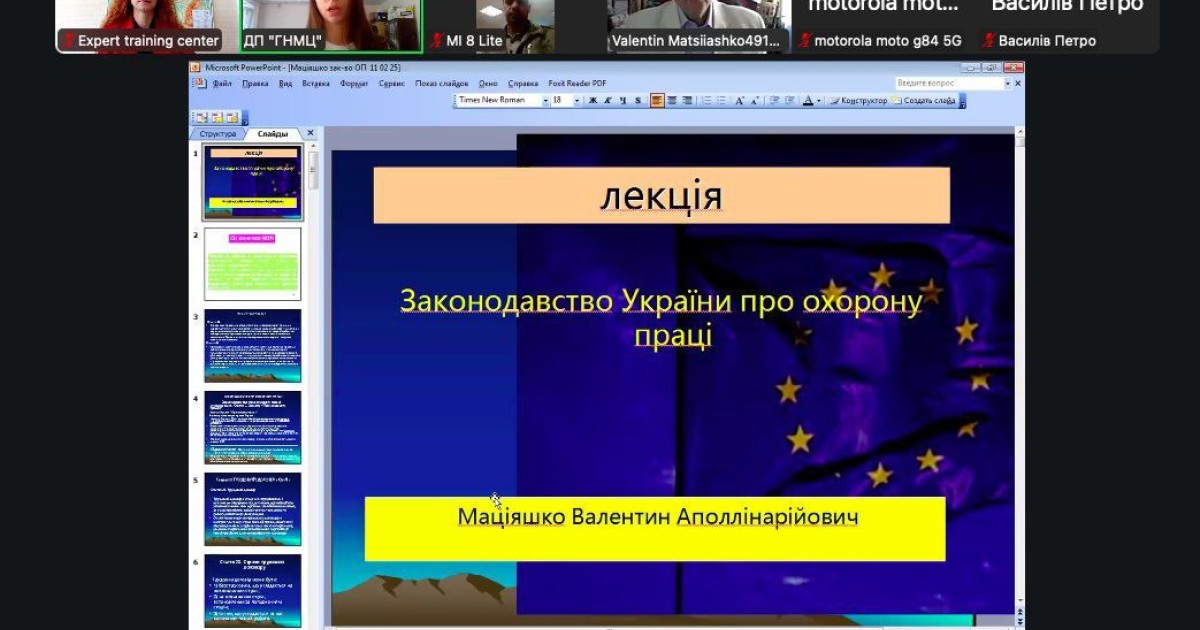1200x630 pixels.
Task: Open the Вставка menu
Action: [x=315, y=84]
